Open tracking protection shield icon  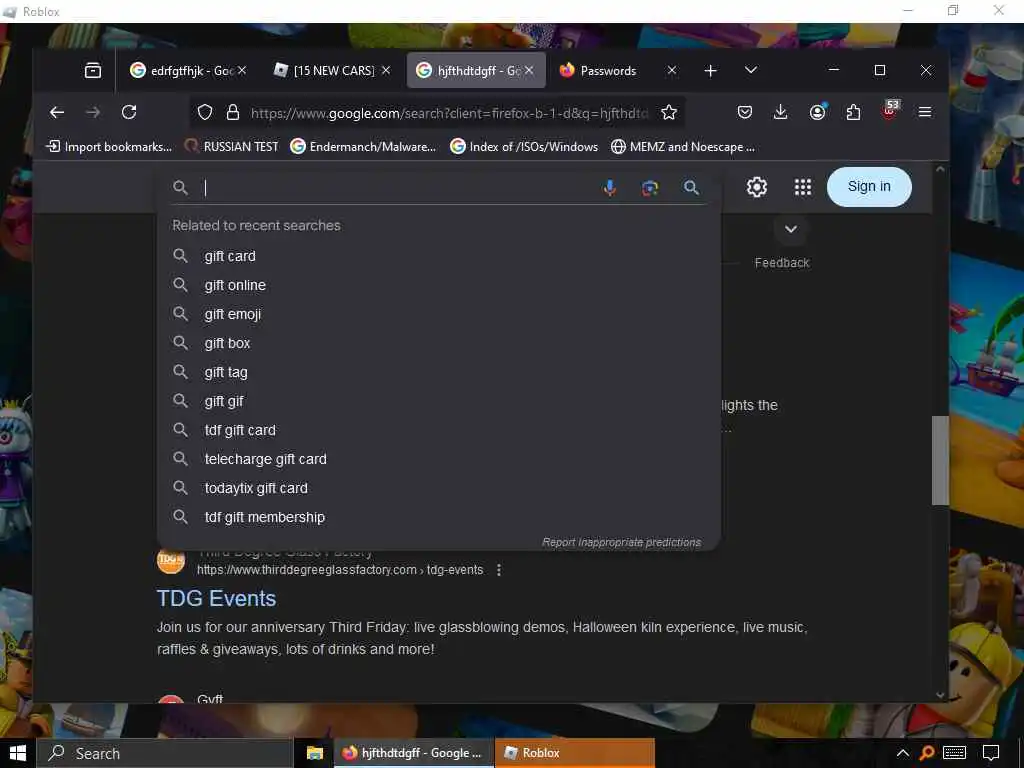pyautogui.click(x=205, y=113)
